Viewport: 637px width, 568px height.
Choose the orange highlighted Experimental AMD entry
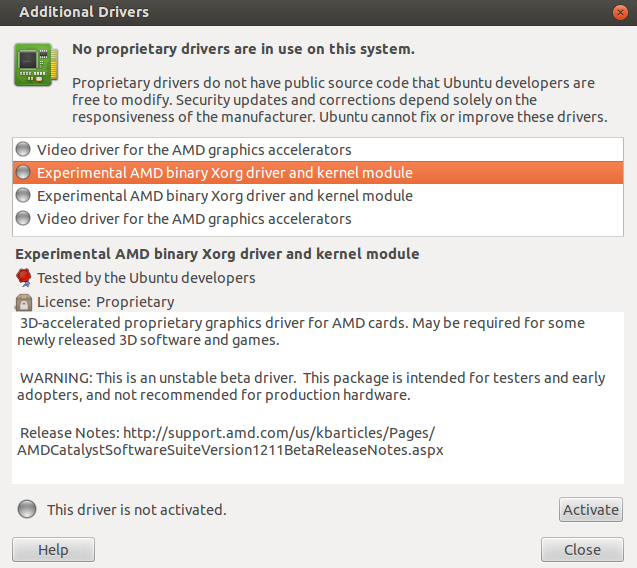click(318, 173)
